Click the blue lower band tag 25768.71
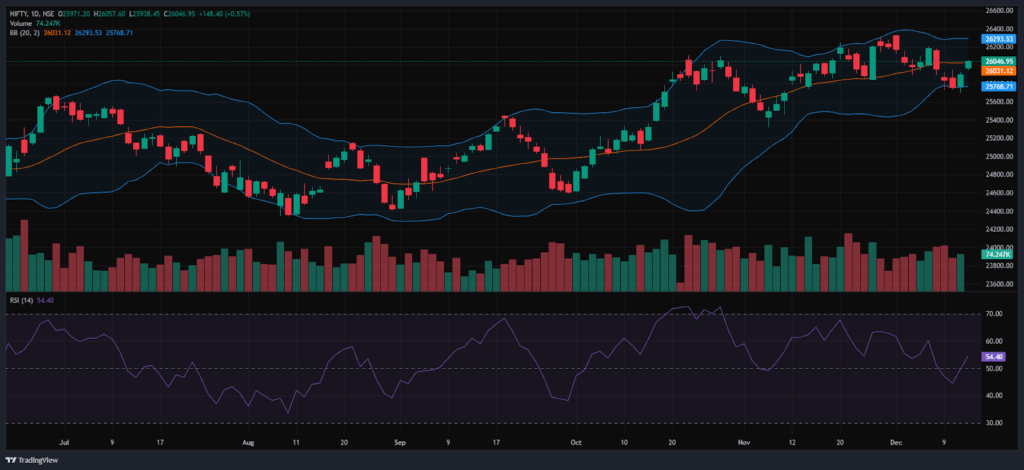The height and width of the screenshot is (470, 1024). [x=999, y=87]
